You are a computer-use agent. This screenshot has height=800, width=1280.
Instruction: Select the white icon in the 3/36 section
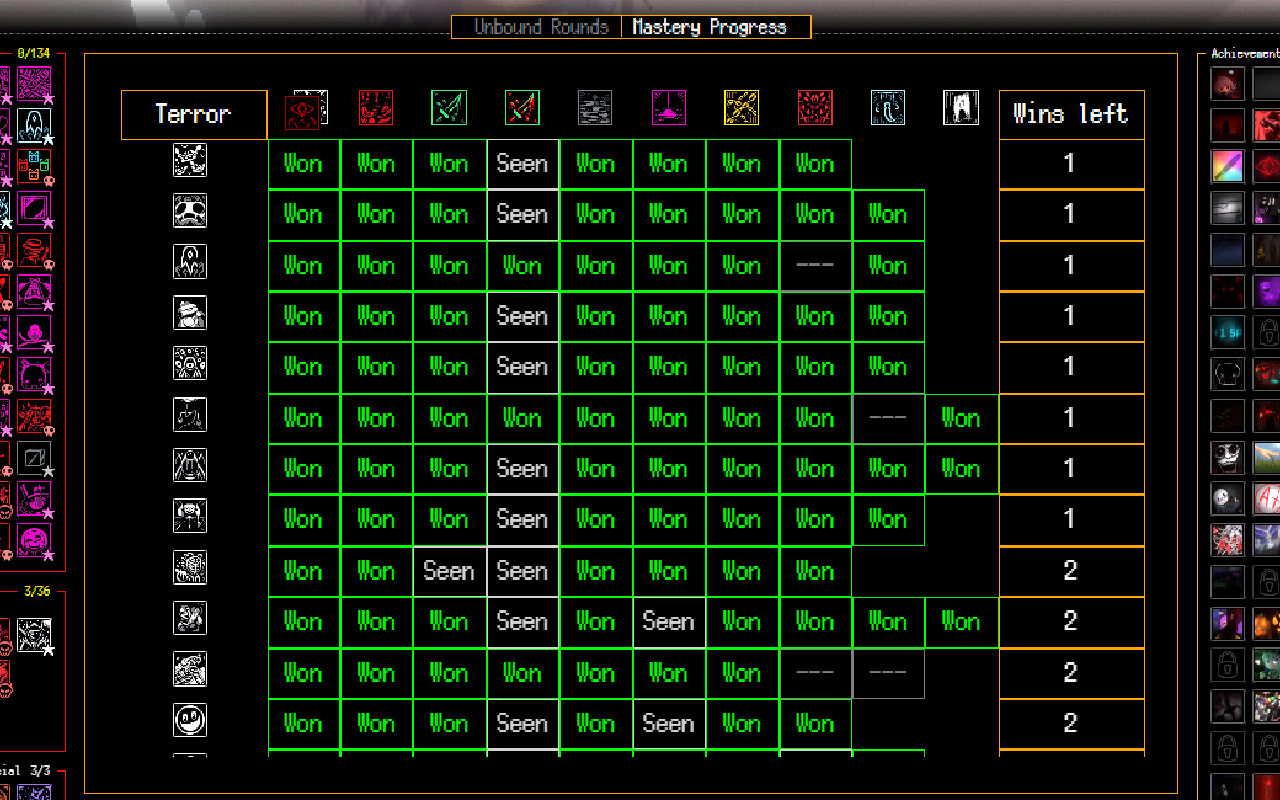[x=34, y=635]
